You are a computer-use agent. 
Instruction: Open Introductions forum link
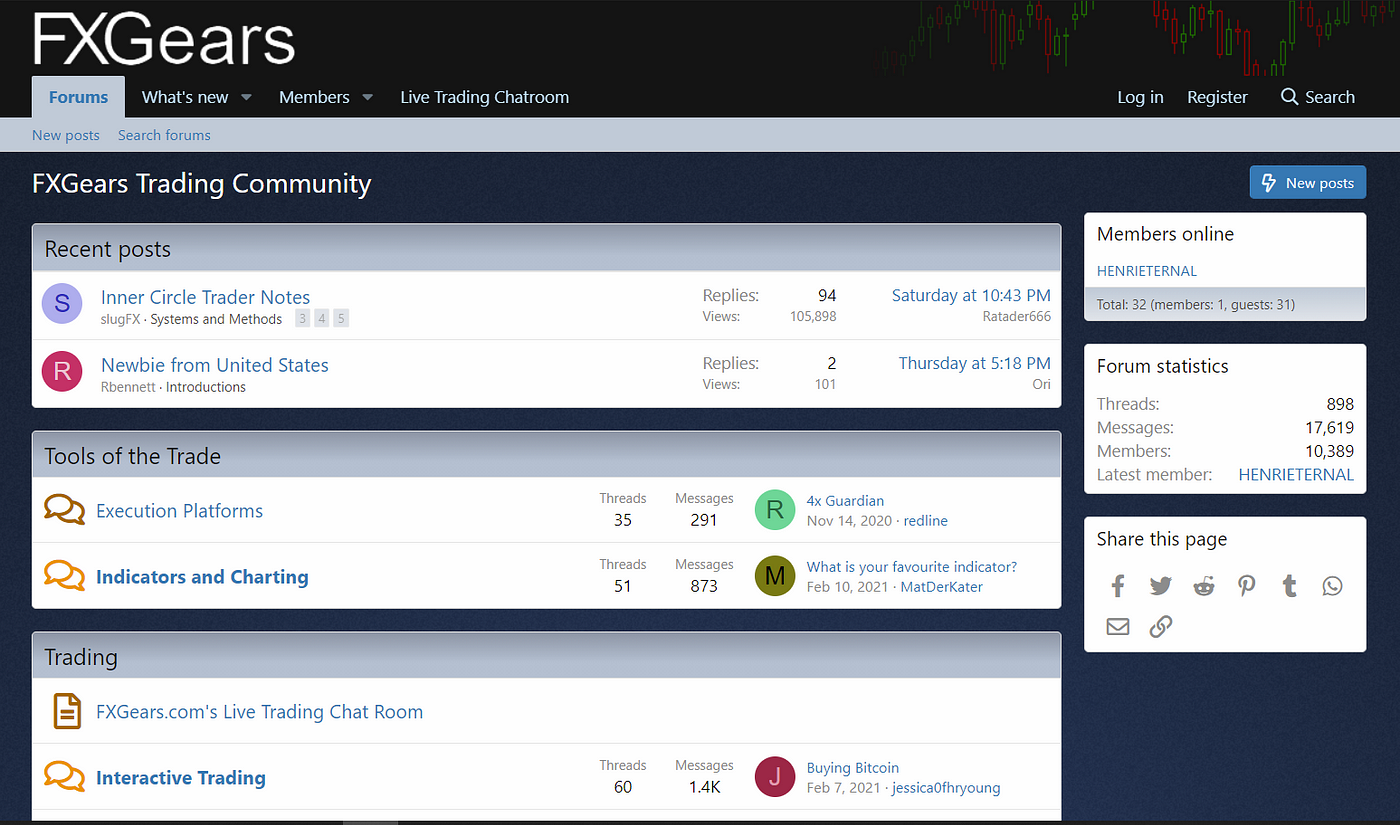tap(206, 387)
